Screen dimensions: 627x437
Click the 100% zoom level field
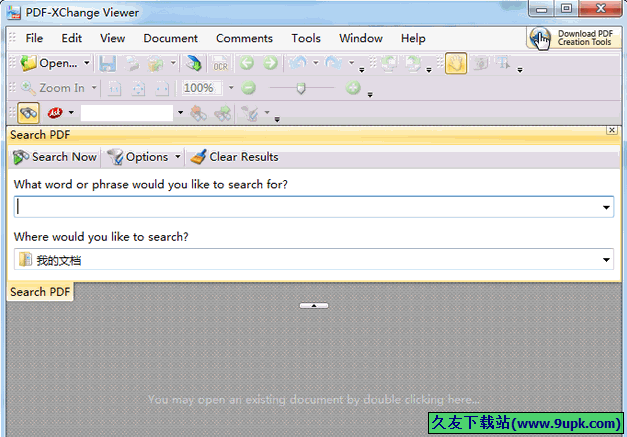coord(203,88)
